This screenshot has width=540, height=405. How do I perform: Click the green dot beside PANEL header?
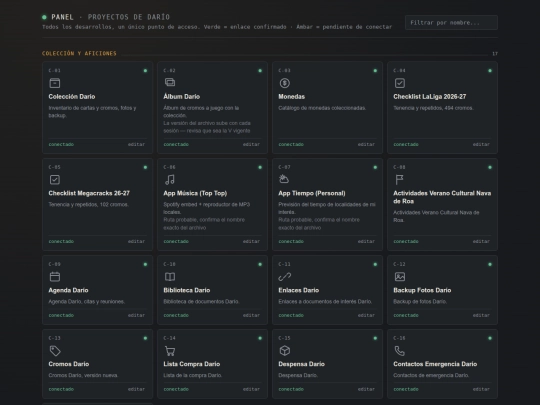(x=44, y=17)
